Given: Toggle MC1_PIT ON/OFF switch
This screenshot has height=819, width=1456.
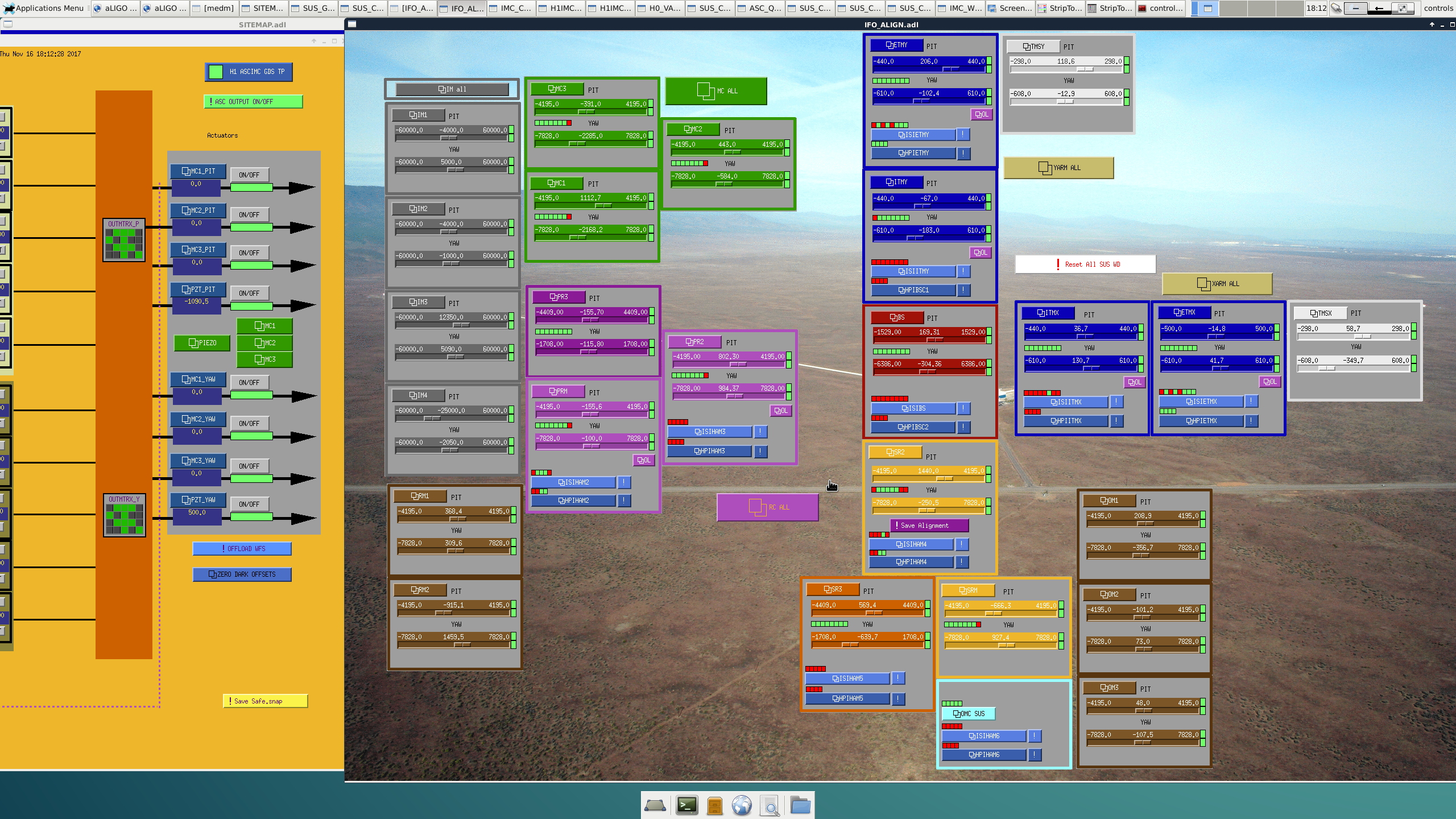Looking at the screenshot, I should (249, 175).
